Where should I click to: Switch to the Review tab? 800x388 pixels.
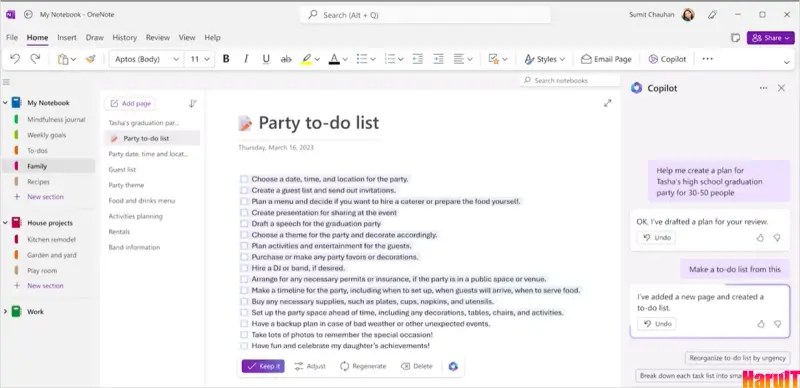click(158, 38)
